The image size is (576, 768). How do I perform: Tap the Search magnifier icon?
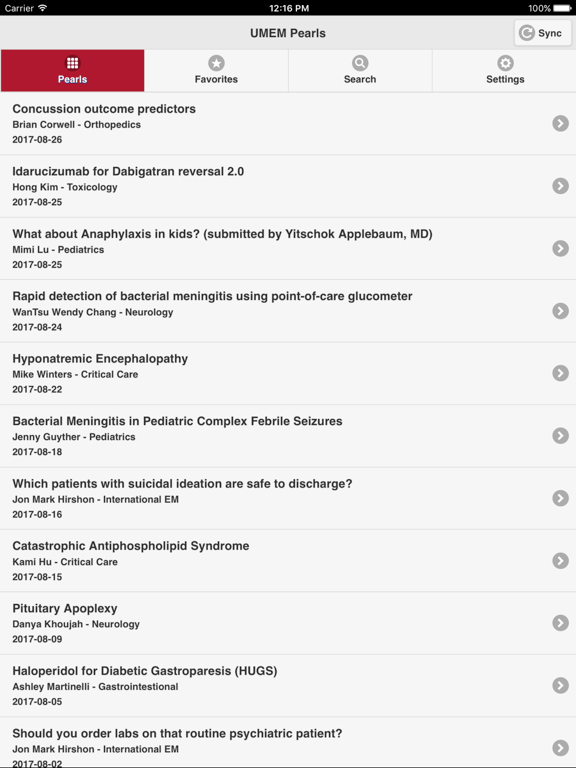point(360,63)
